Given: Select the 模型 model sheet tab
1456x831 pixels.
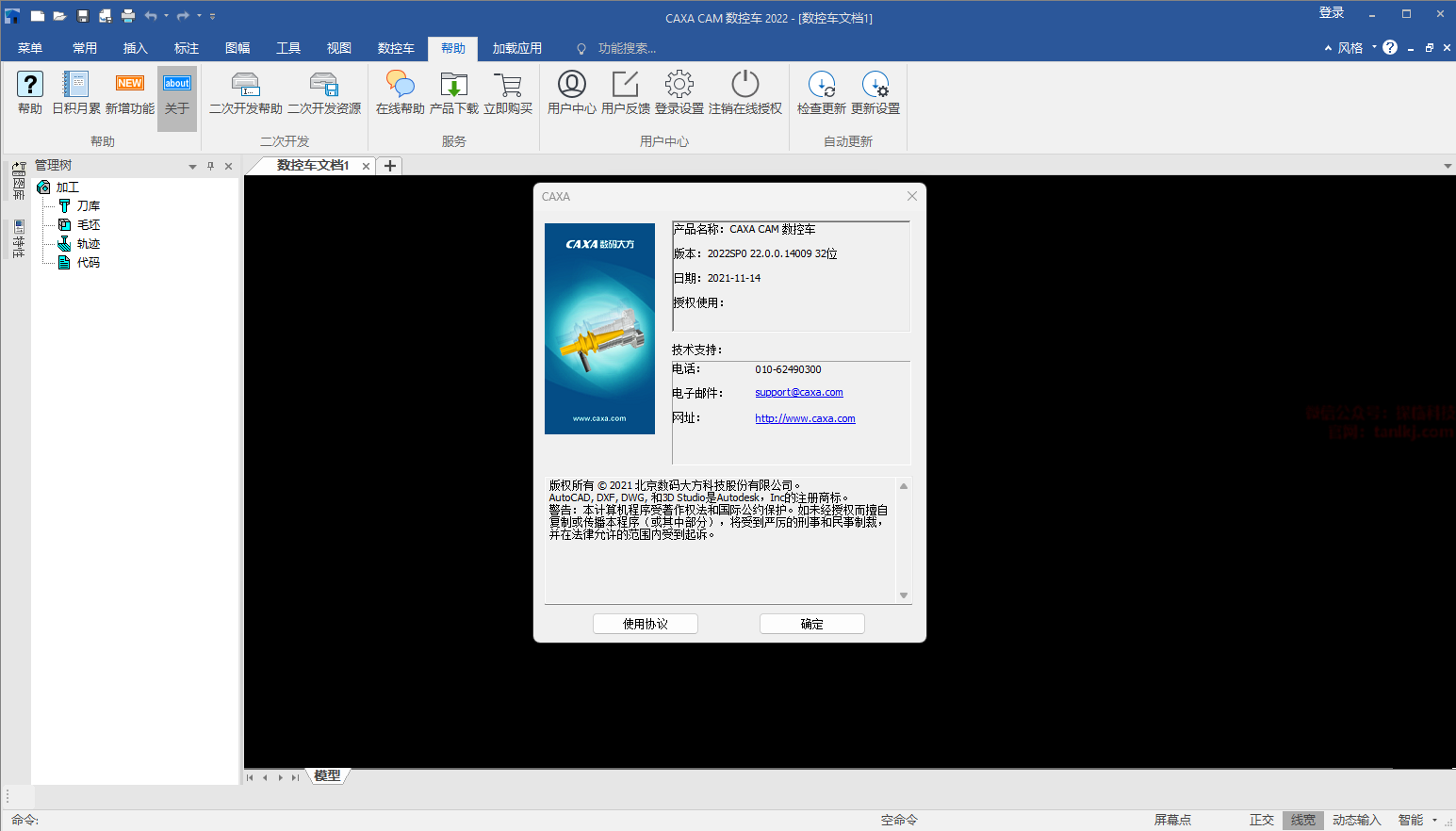Looking at the screenshot, I should tap(327, 776).
